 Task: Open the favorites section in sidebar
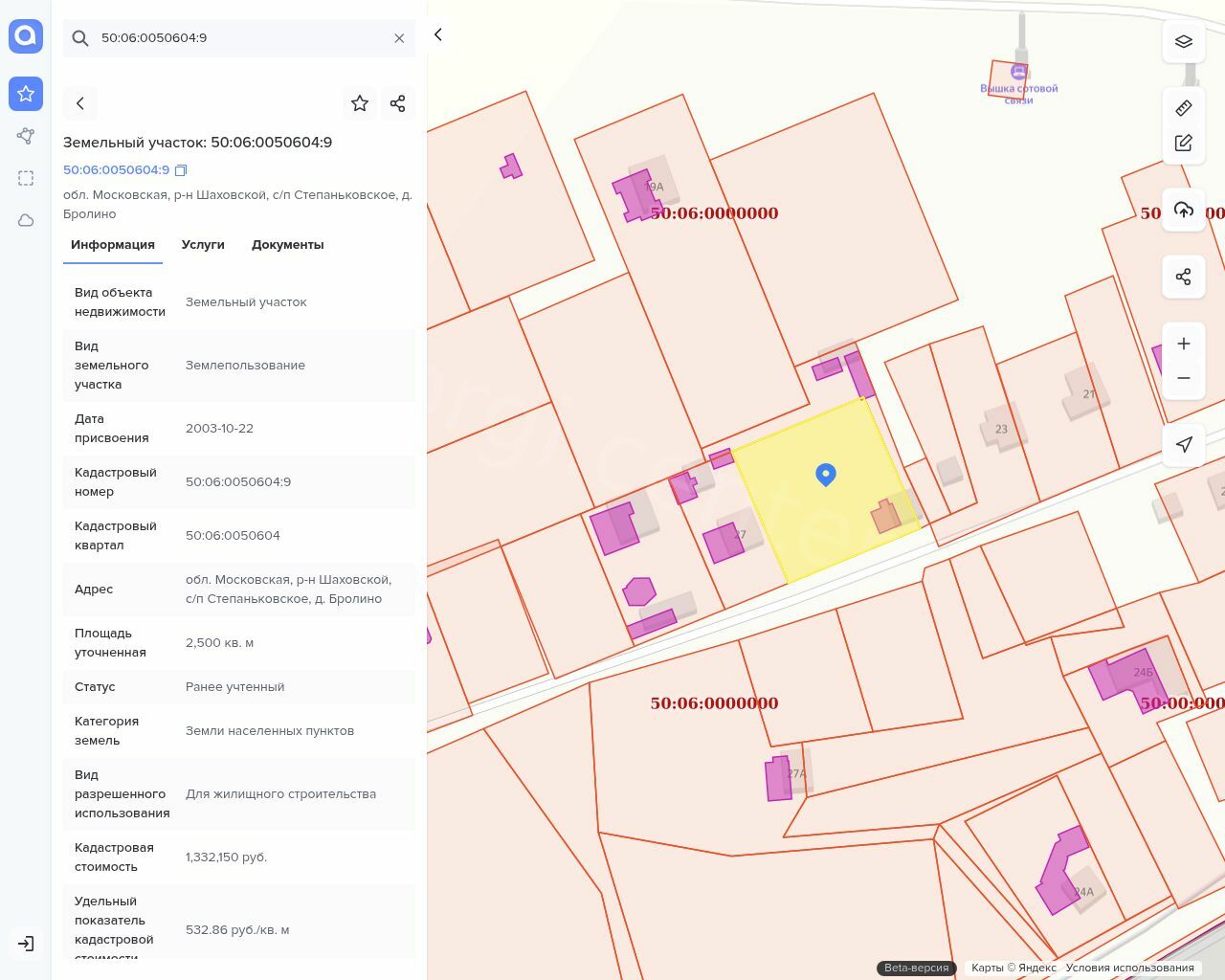tap(26, 94)
